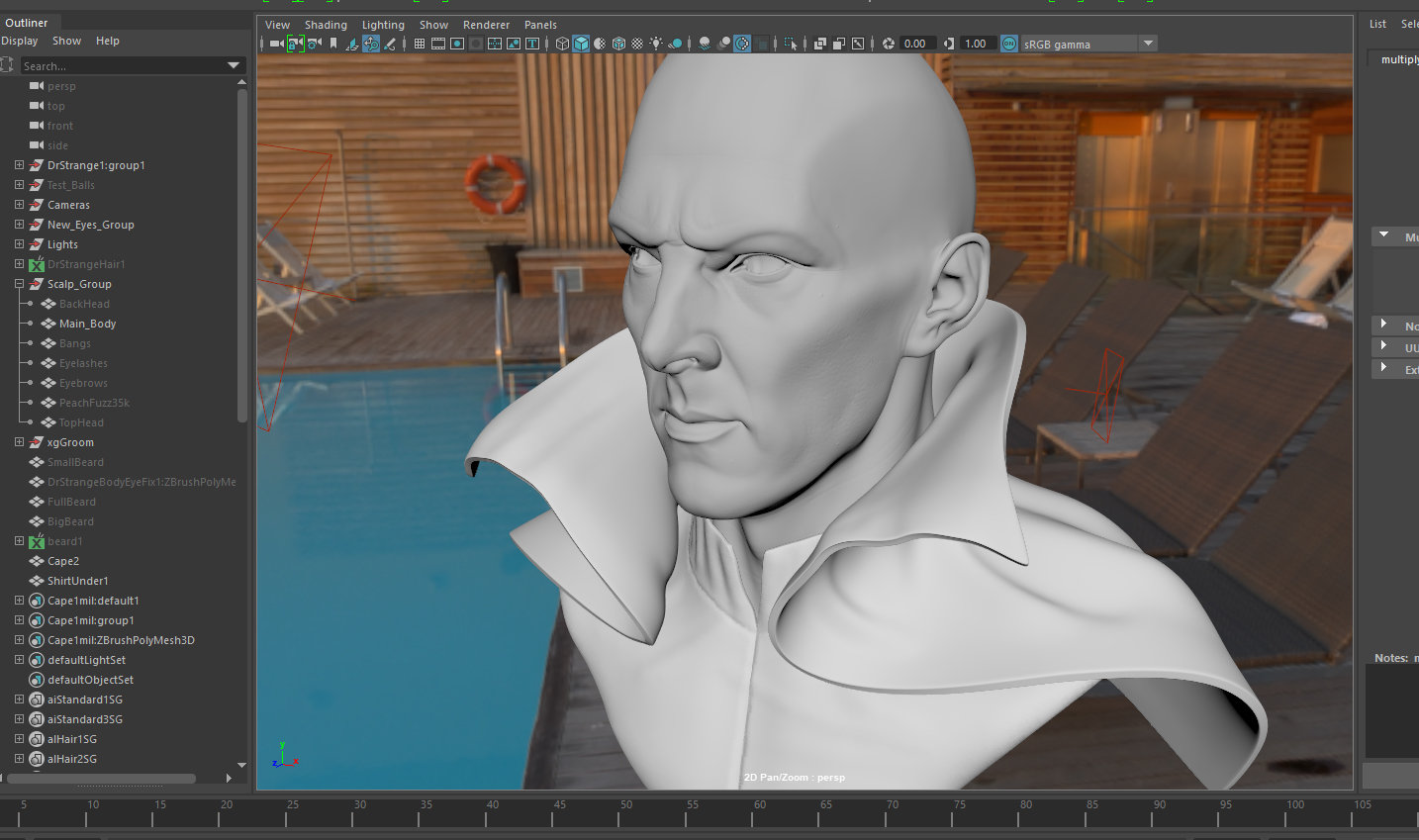Select the Smooth Shade All cube icon
Screen dimensions: 1419x840
click(x=581, y=44)
